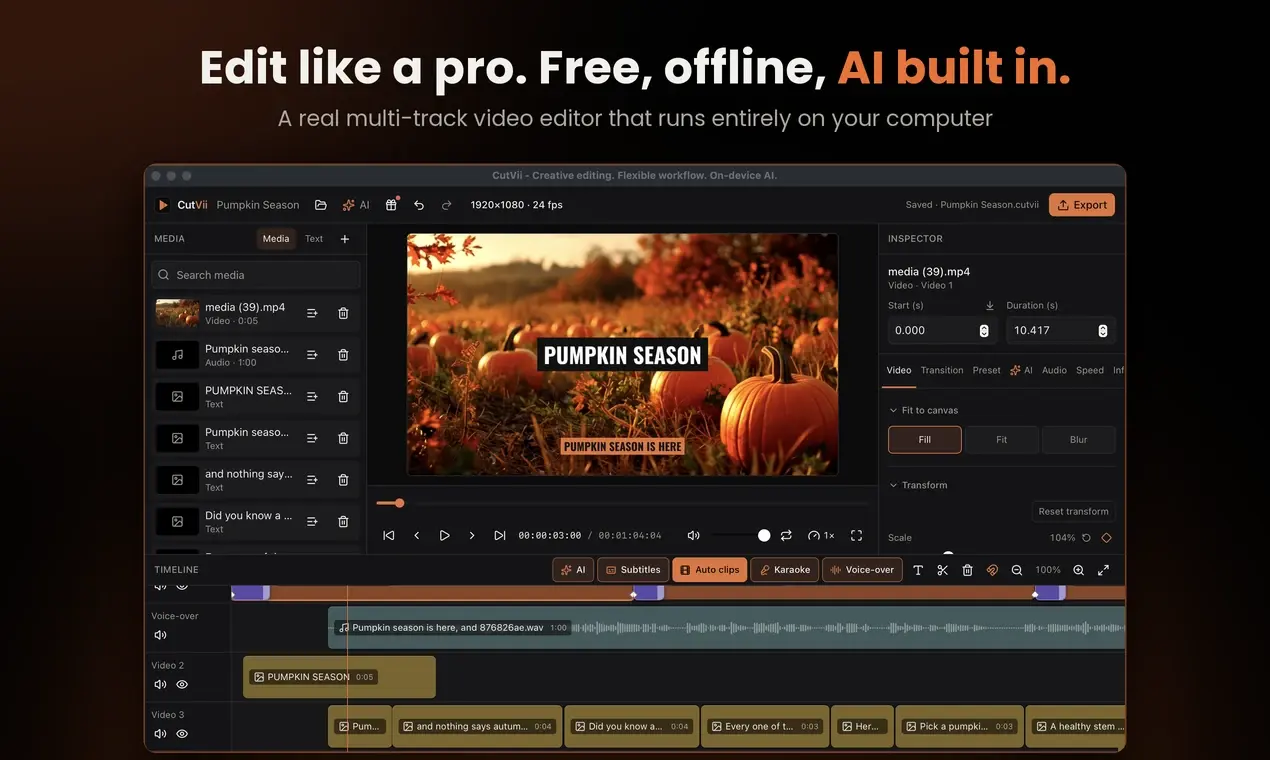1270x760 pixels.
Task: Open the Audio tab in the Inspector
Action: tap(1054, 370)
